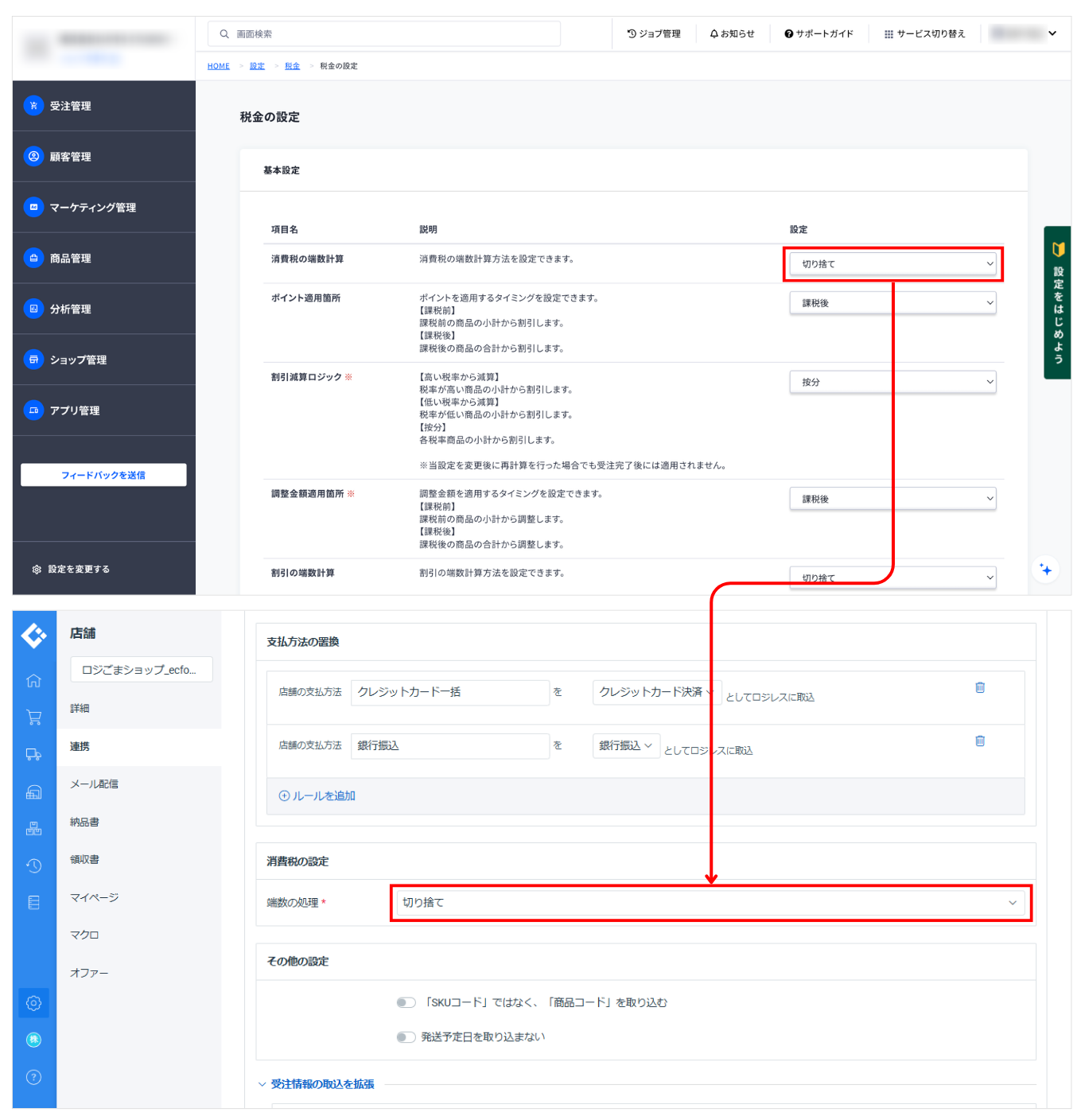Click the gear settings icon in blue sidebar
The image size is (1081, 1120).
pos(33,1003)
